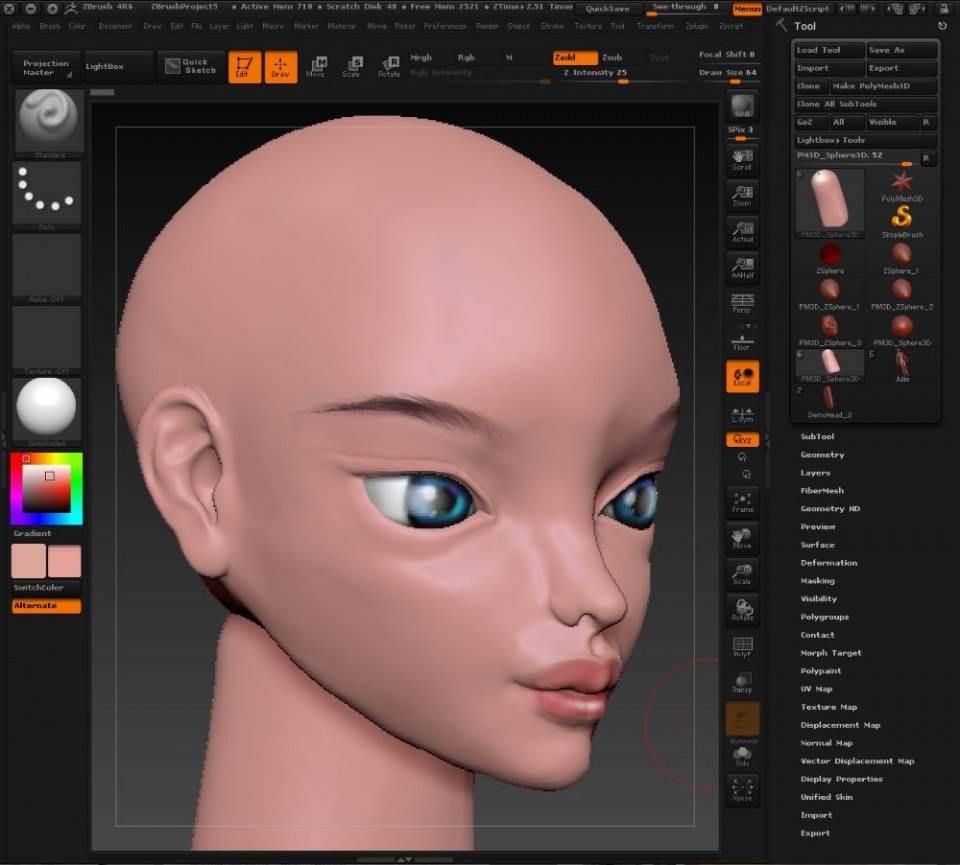Expand the FiberMesh section

pyautogui.click(x=822, y=490)
